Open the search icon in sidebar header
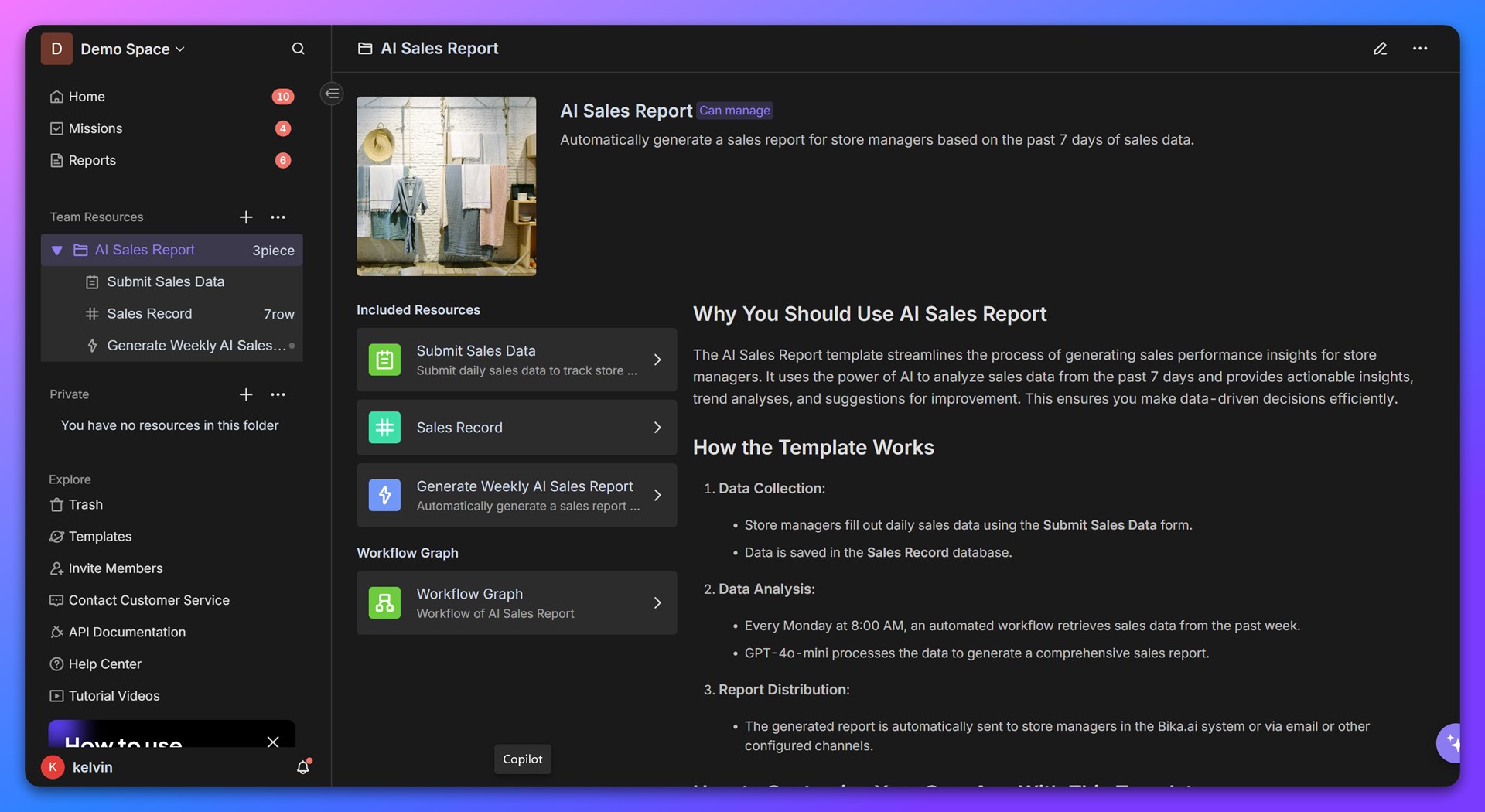1485x812 pixels. [298, 49]
